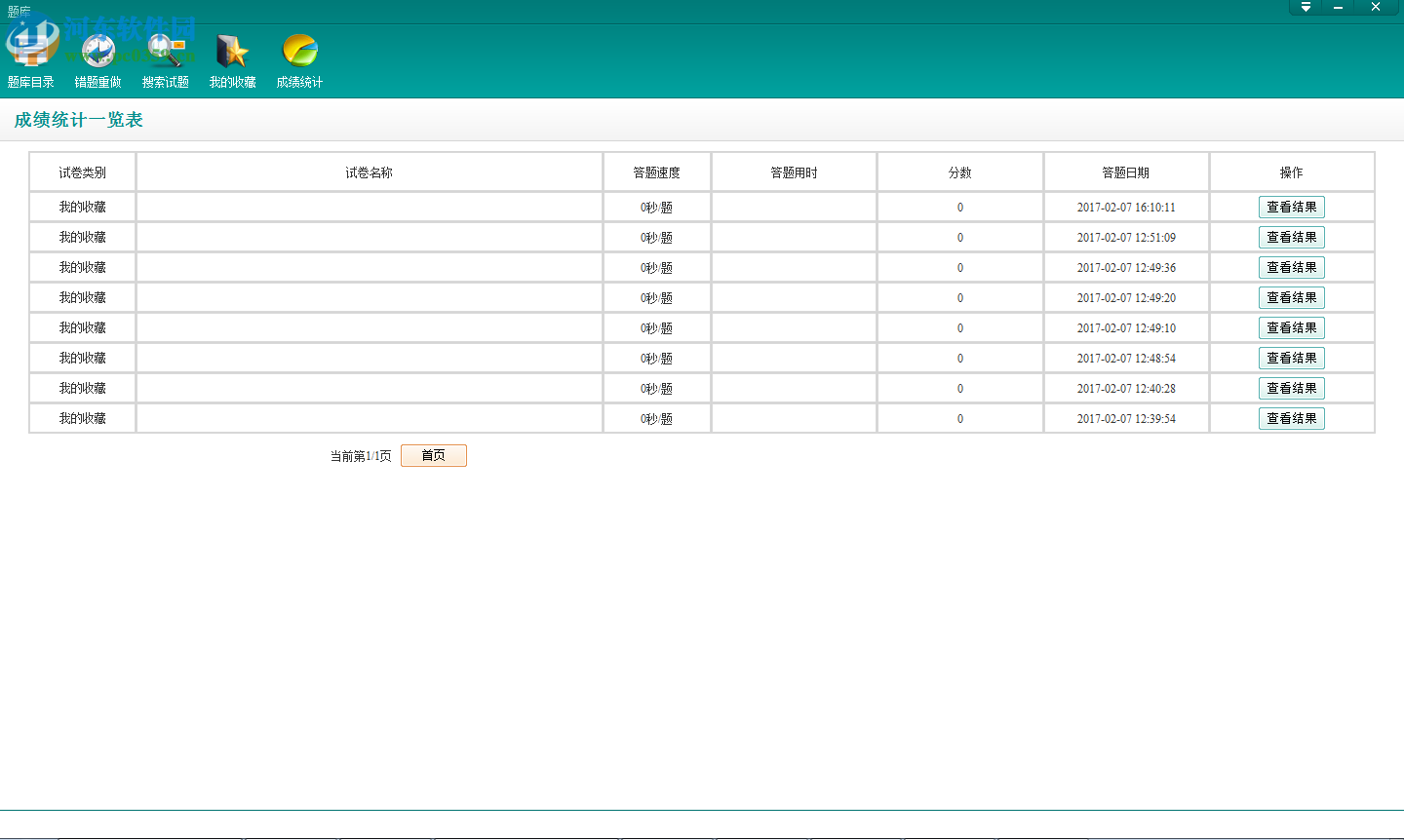View result for 2017-02-07 12:49:10 row
The width and height of the screenshot is (1404, 840).
1292,327
